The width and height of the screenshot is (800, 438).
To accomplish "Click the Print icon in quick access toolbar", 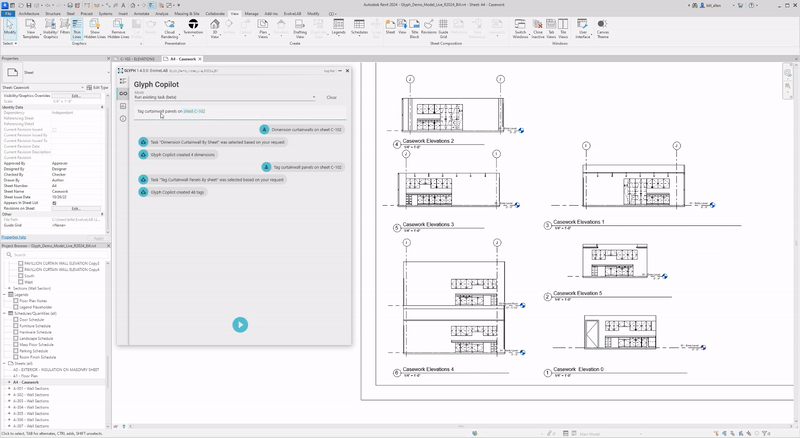I will pos(70,5).
